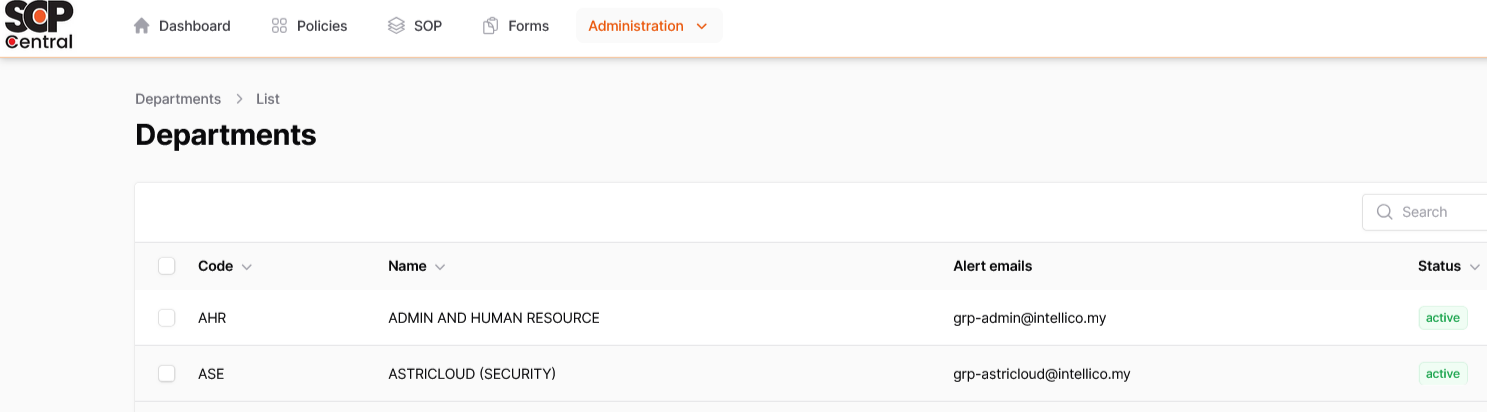
Task: Click the SCP Central logo
Action: tap(39, 25)
